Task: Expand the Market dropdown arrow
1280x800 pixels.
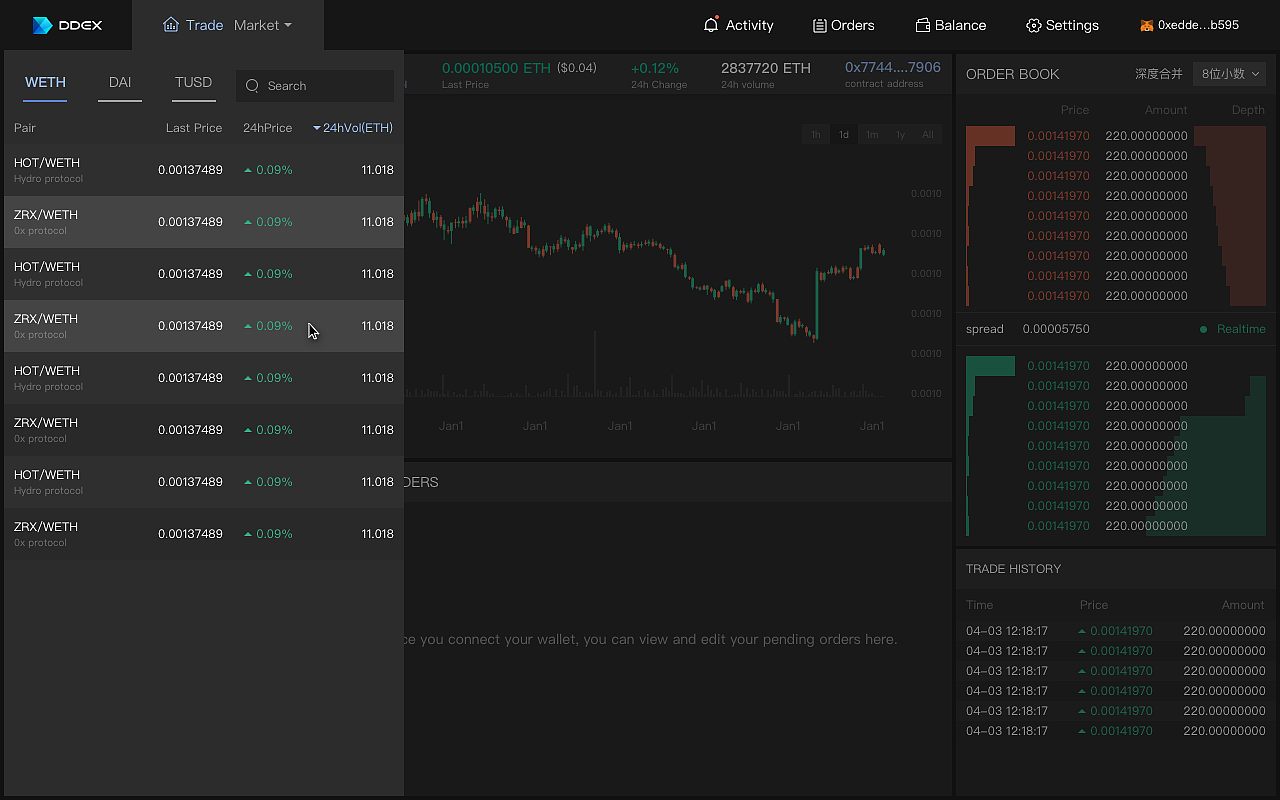Action: click(x=288, y=25)
